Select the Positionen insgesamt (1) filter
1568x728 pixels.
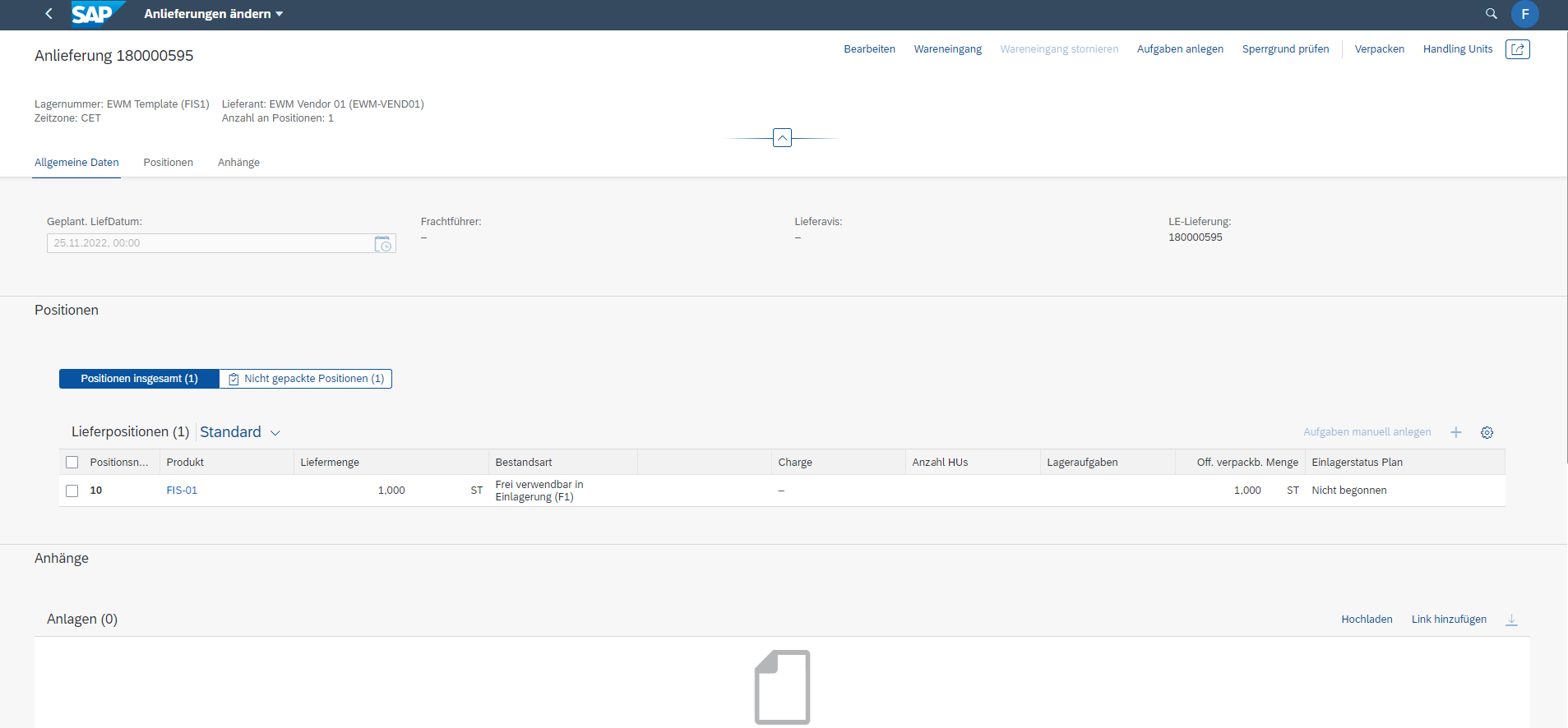[139, 379]
